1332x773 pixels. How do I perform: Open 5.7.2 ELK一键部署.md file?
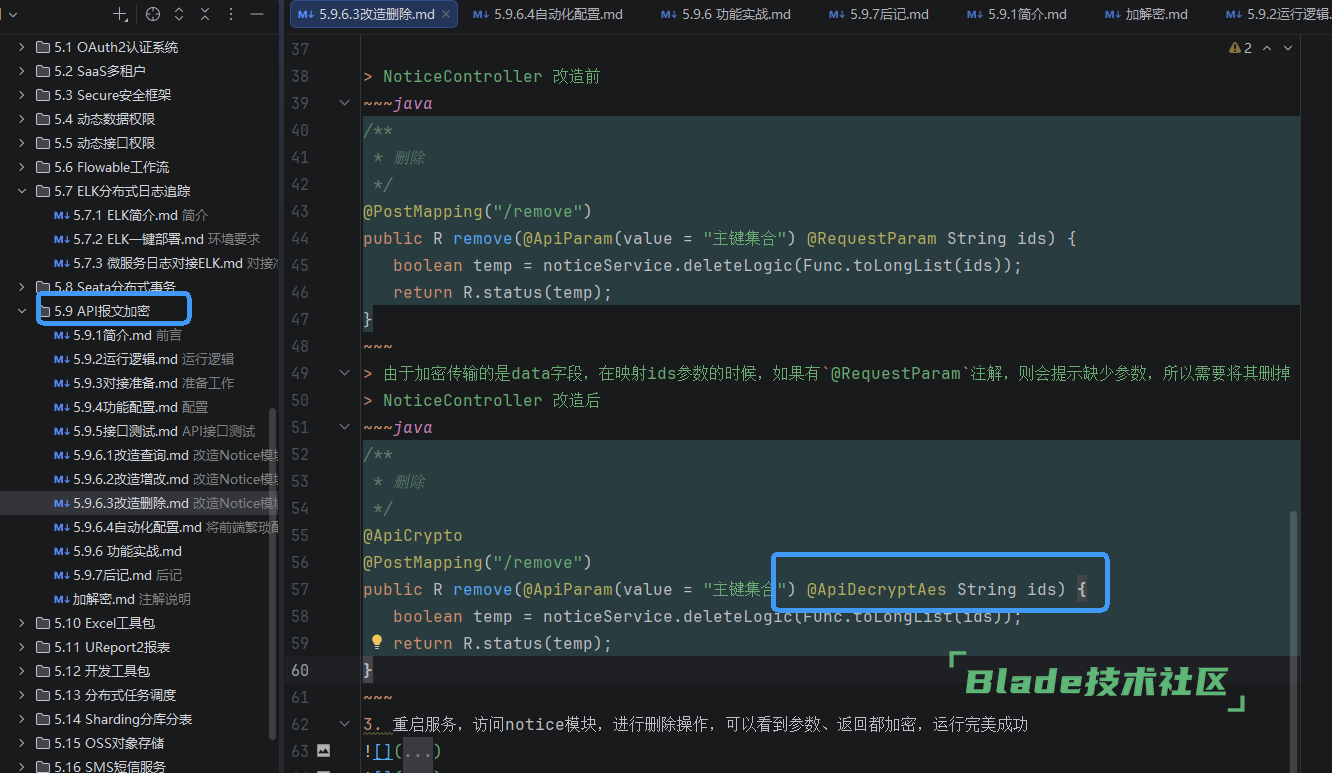[140, 239]
